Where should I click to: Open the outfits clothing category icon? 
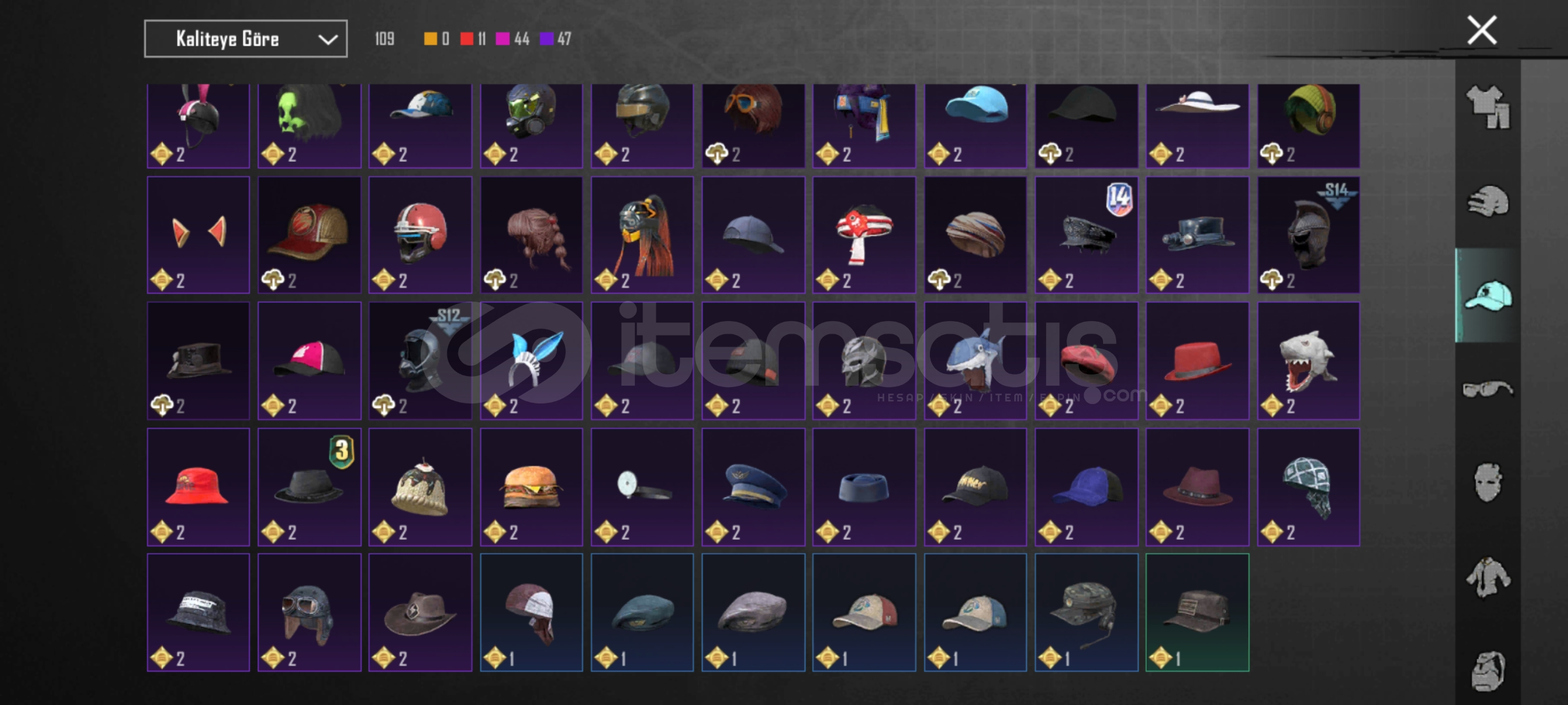tap(1488, 108)
